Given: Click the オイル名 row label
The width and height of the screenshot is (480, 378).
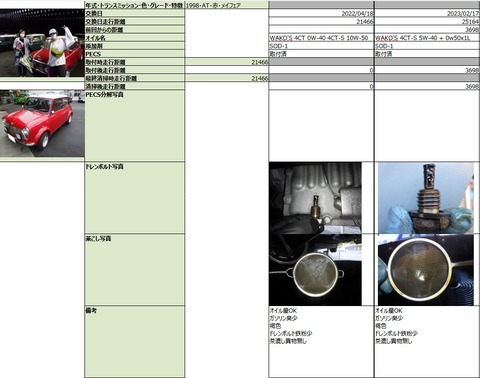Looking at the screenshot, I should (x=134, y=38).
